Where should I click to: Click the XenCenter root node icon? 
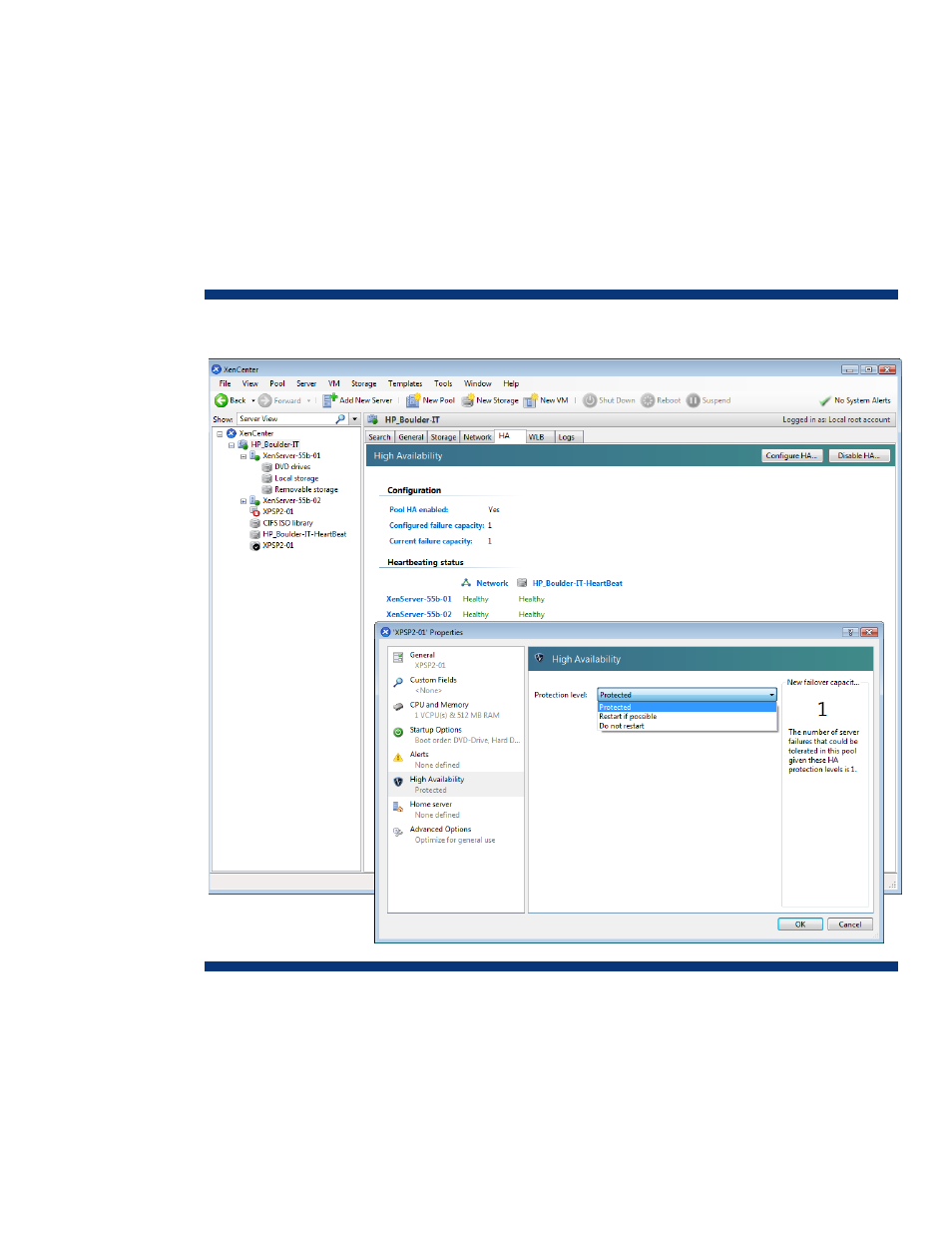coord(232,433)
